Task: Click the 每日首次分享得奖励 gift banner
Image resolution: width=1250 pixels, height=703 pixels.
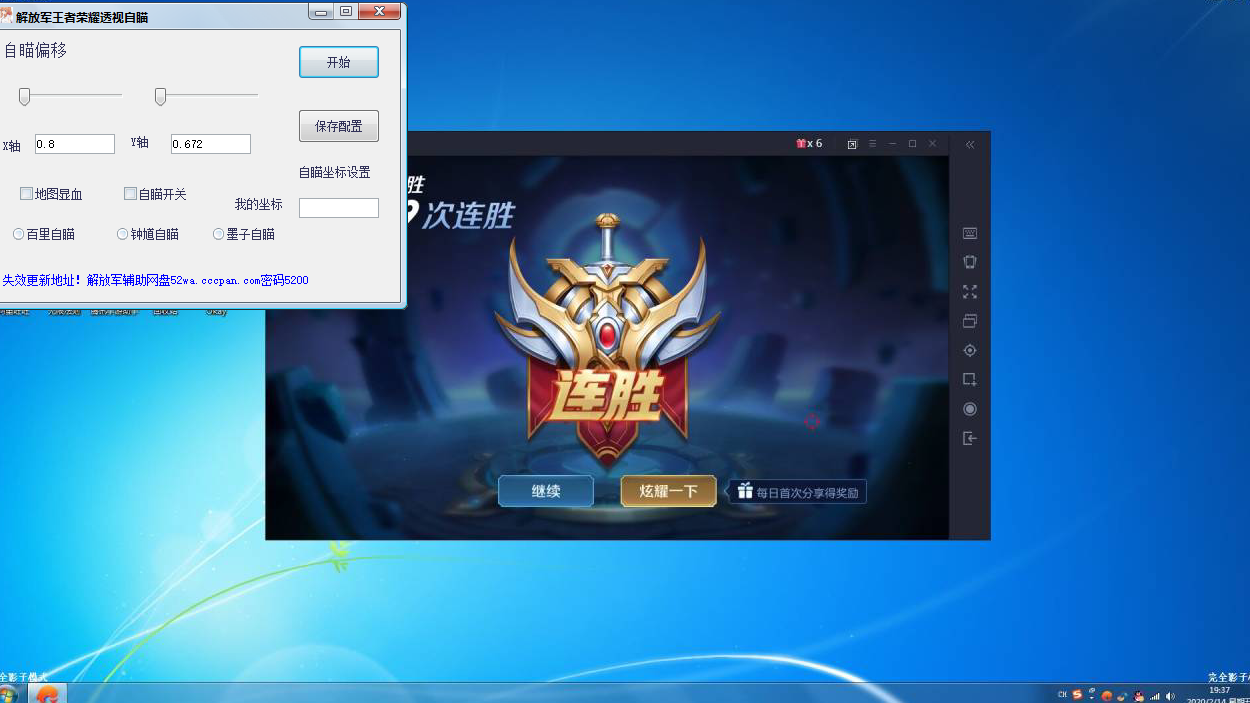Action: [797, 492]
